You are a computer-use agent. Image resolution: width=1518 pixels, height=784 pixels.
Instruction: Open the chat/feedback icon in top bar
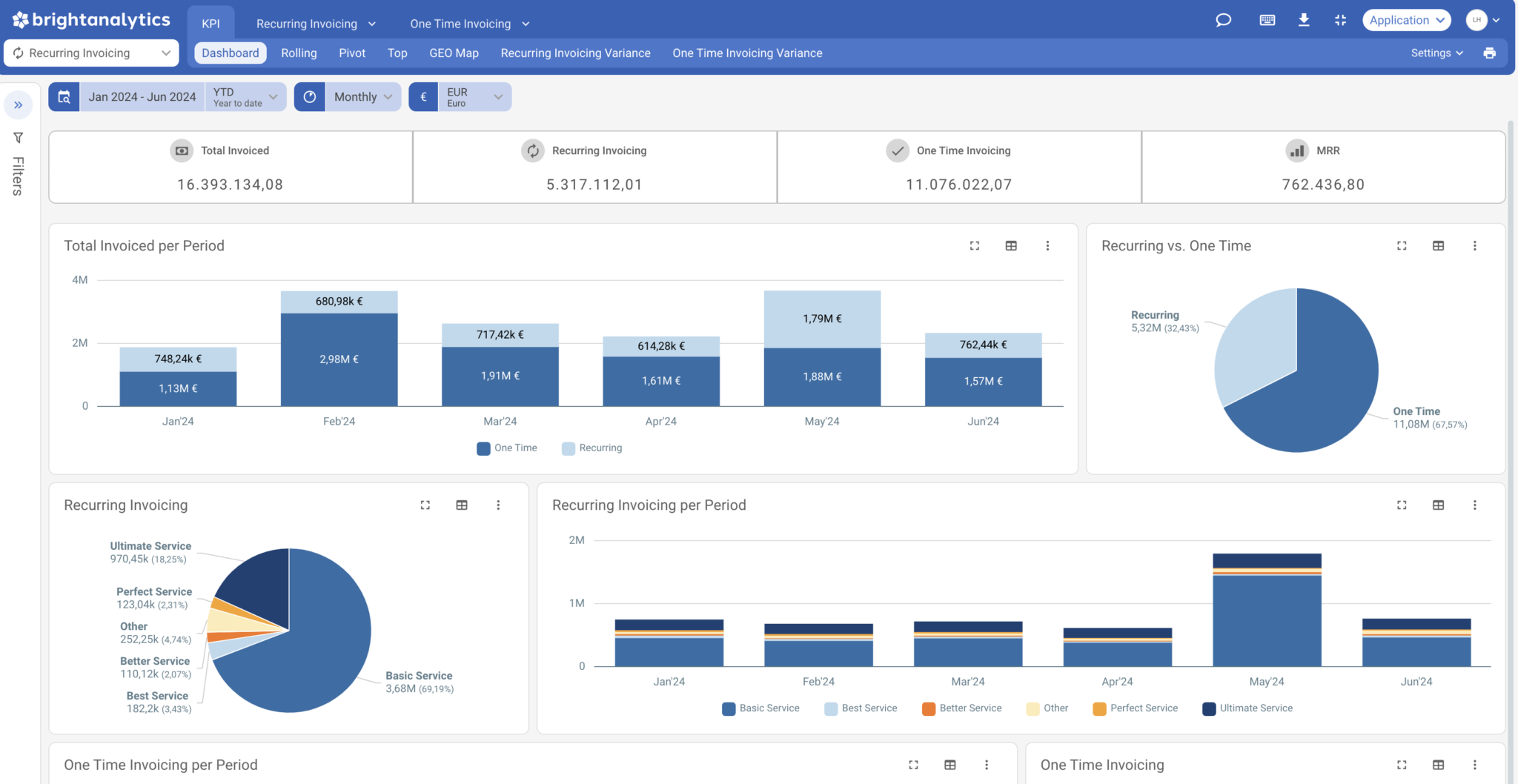point(1223,20)
